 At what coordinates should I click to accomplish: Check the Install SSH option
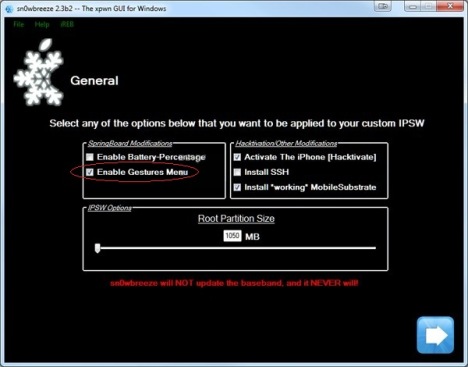[237, 172]
